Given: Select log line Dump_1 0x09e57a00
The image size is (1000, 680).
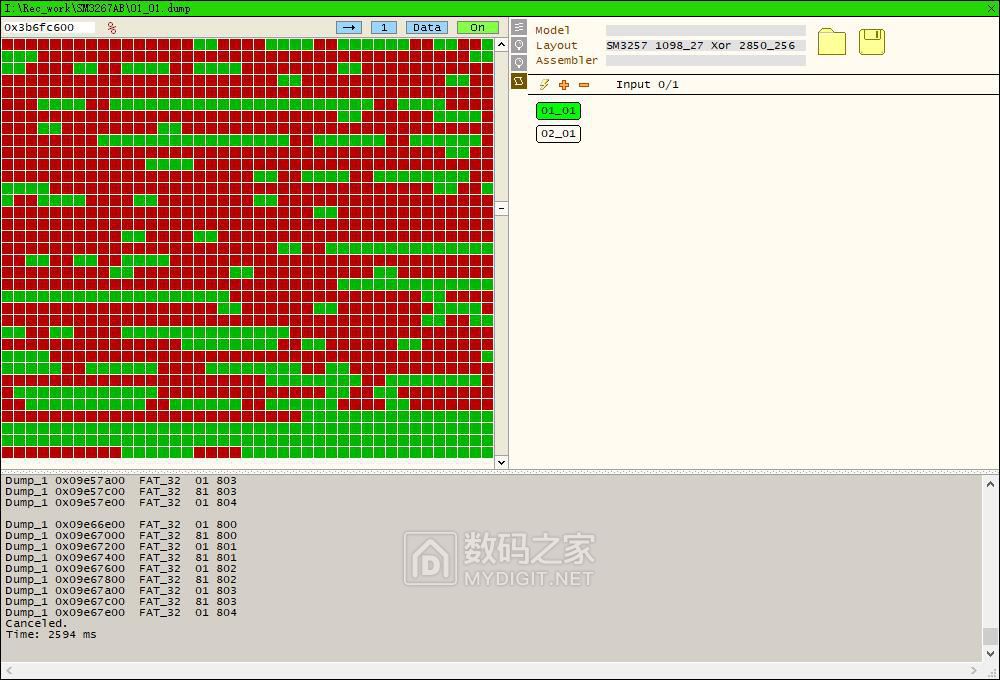Looking at the screenshot, I should pyautogui.click(x=121, y=480).
